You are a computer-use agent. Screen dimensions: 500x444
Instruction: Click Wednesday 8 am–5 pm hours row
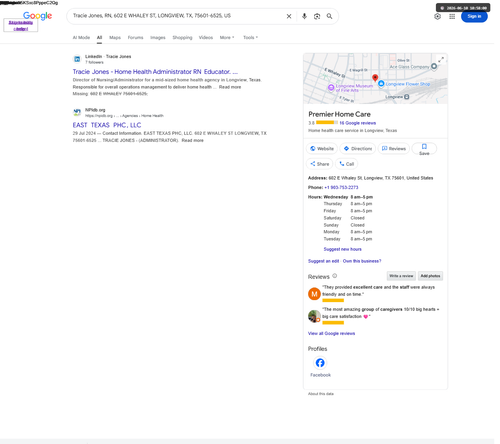(348, 197)
